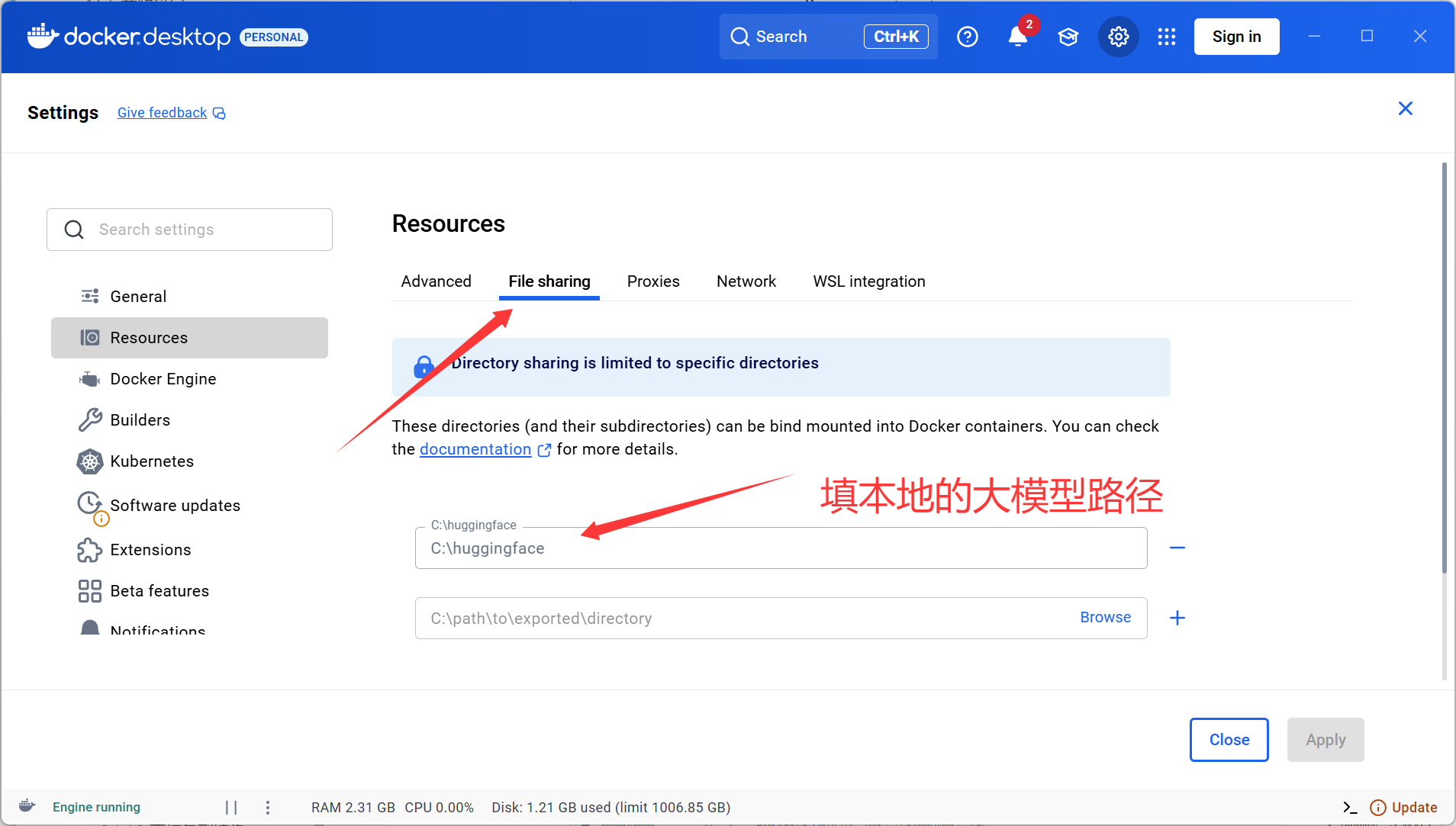
Task: Click the Update link in status bar
Action: (1414, 807)
